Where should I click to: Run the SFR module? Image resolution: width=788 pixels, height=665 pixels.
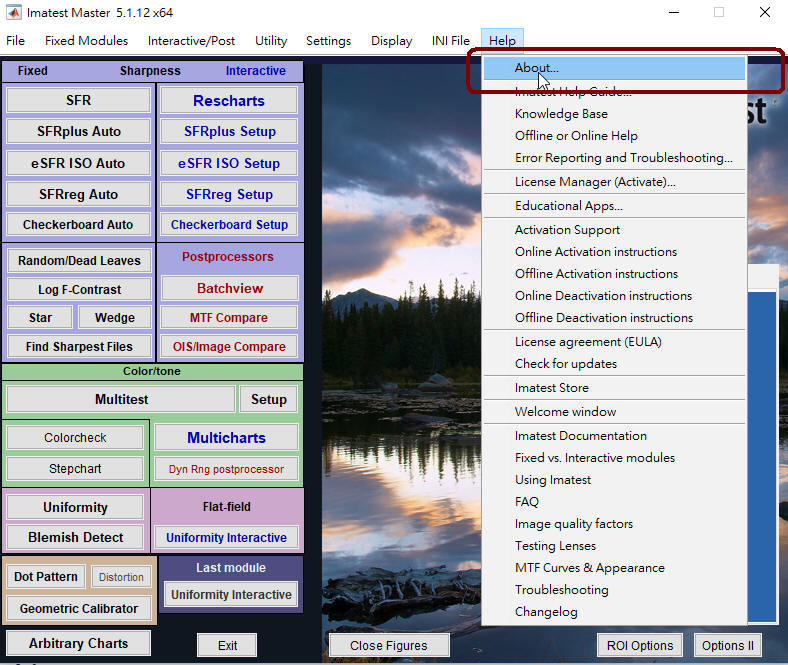tap(78, 100)
